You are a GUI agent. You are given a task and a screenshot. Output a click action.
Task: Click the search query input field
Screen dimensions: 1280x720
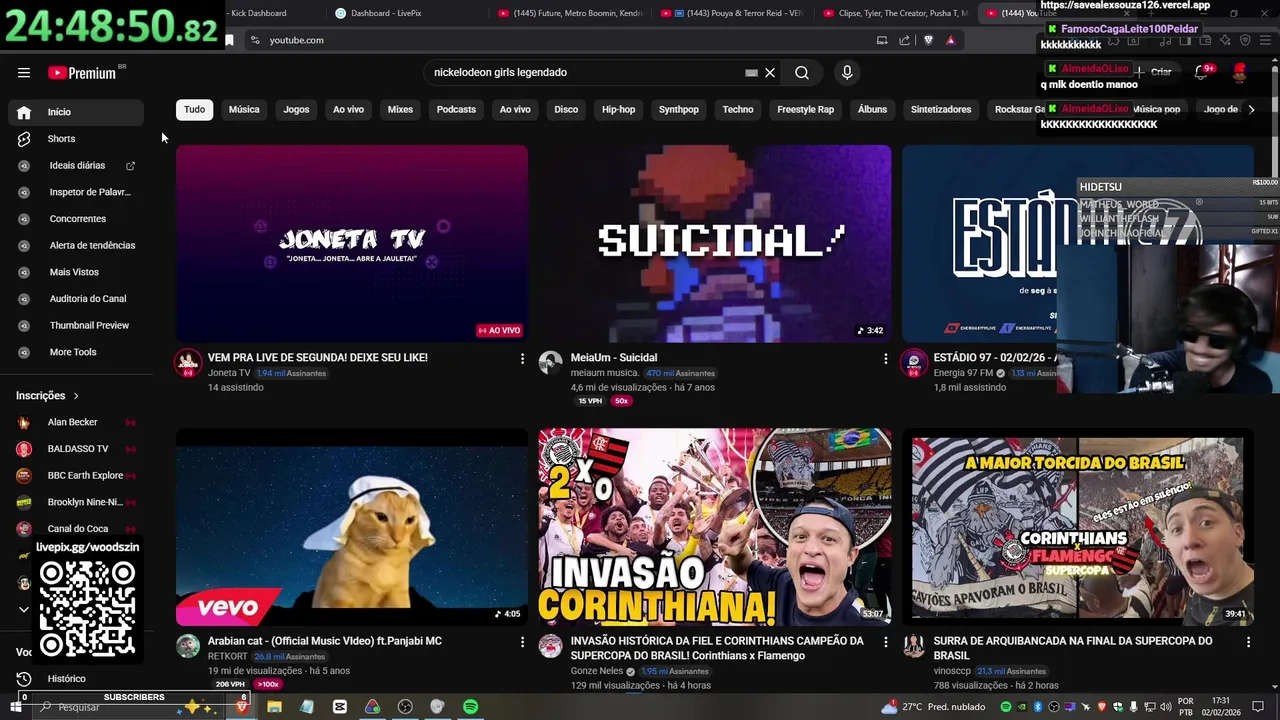pyautogui.click(x=585, y=73)
